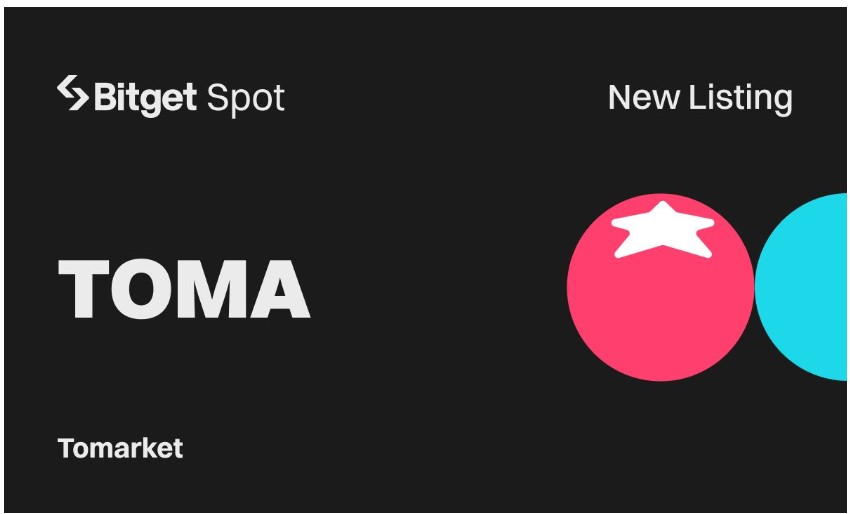Select the New Listing label
The height and width of the screenshot is (514, 850).
[x=700, y=99]
